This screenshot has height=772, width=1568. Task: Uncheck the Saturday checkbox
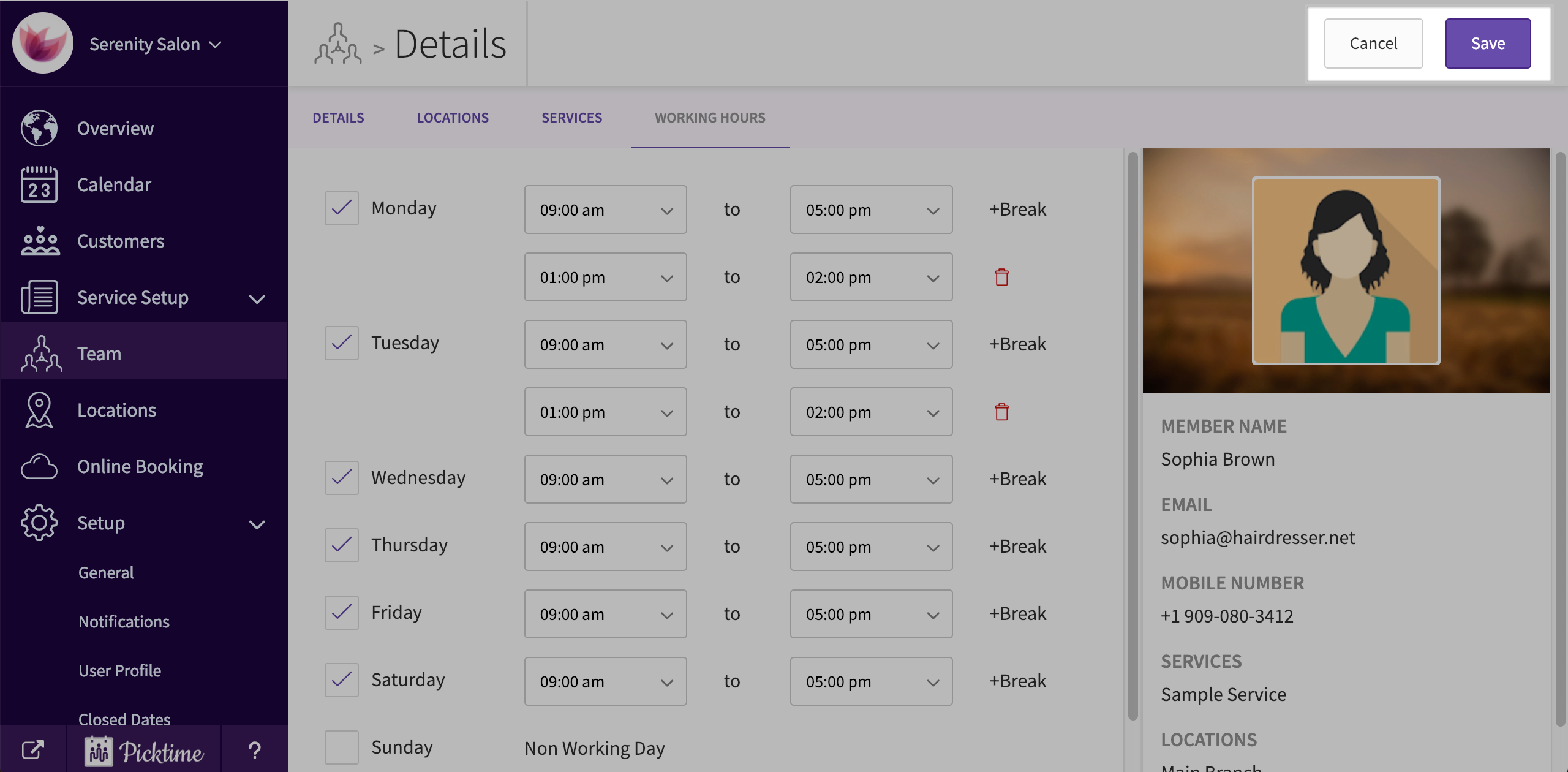pyautogui.click(x=341, y=680)
